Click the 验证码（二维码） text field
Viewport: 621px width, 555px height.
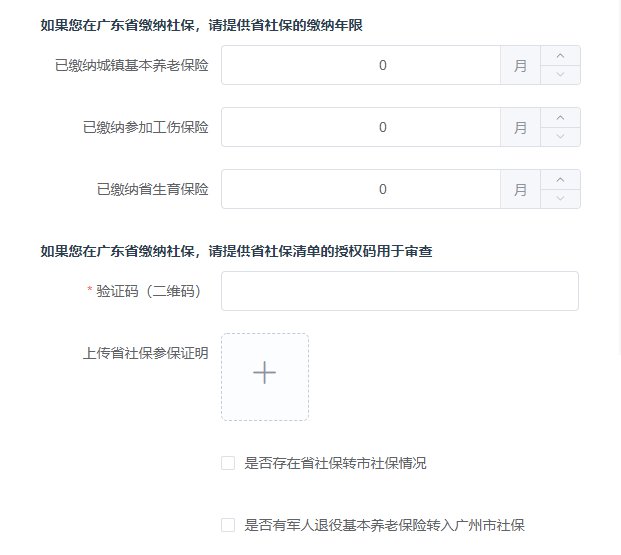coord(400,291)
